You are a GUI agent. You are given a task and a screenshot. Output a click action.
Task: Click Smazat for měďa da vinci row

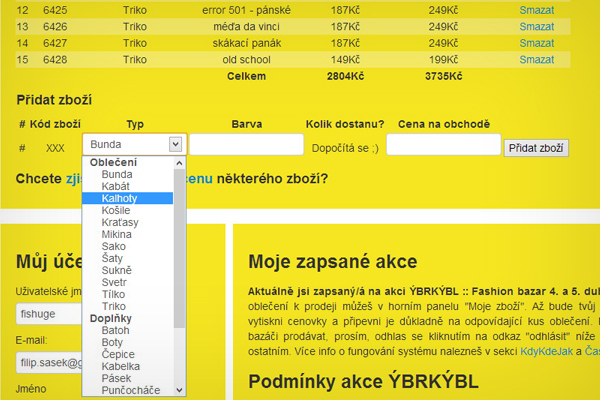click(x=536, y=26)
